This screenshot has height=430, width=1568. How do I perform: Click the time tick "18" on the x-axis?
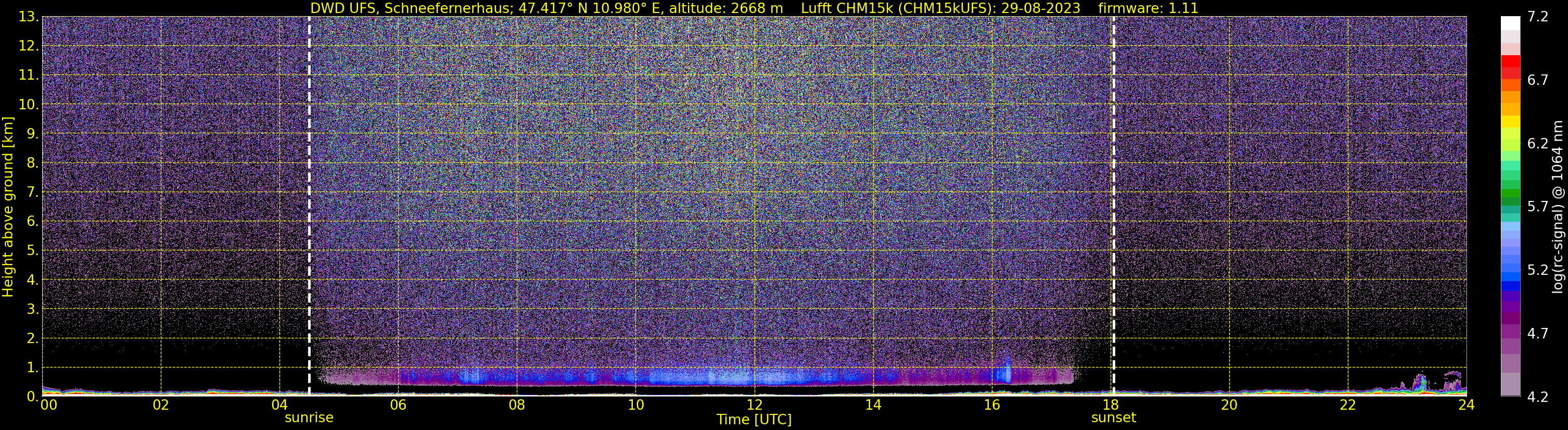coord(1110,405)
